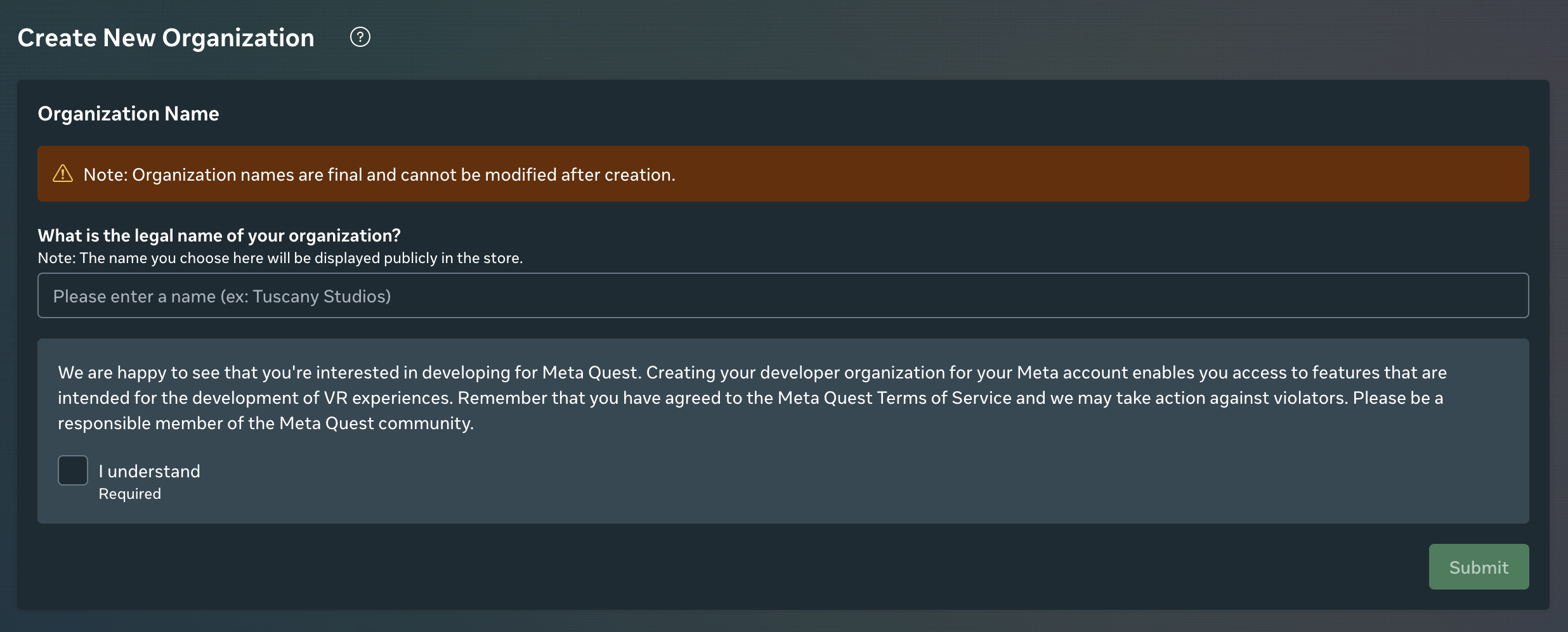Click the 'Organization Name' section heading

point(129,113)
